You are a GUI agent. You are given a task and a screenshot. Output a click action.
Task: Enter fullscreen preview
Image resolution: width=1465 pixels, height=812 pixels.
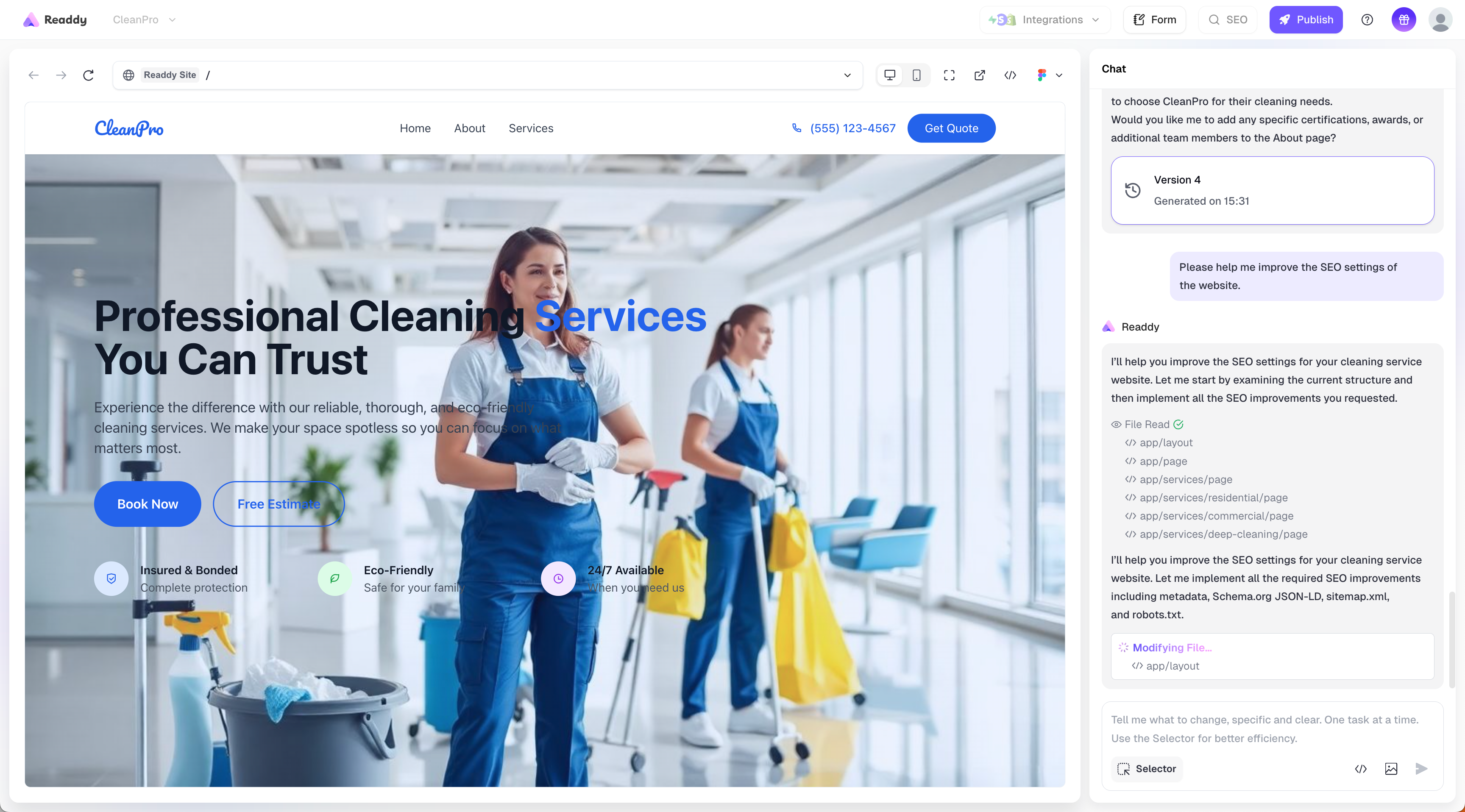coord(949,75)
